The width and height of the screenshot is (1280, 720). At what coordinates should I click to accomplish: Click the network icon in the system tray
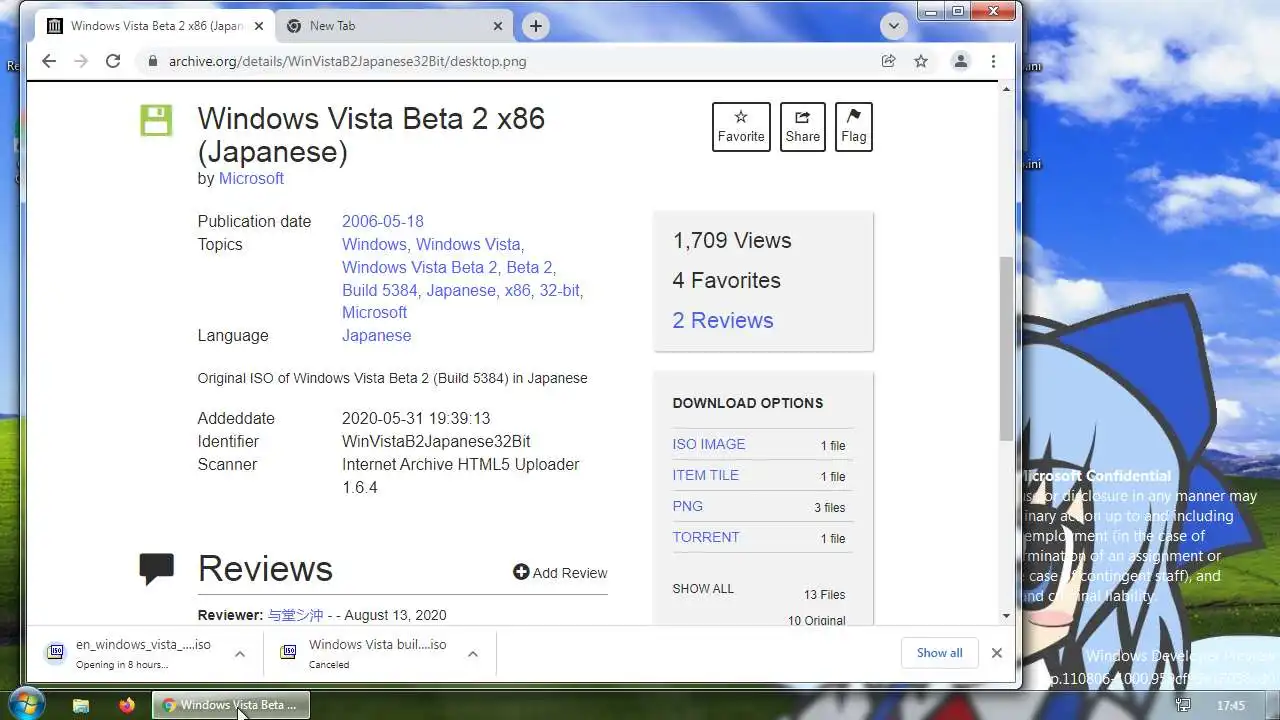(1183, 705)
